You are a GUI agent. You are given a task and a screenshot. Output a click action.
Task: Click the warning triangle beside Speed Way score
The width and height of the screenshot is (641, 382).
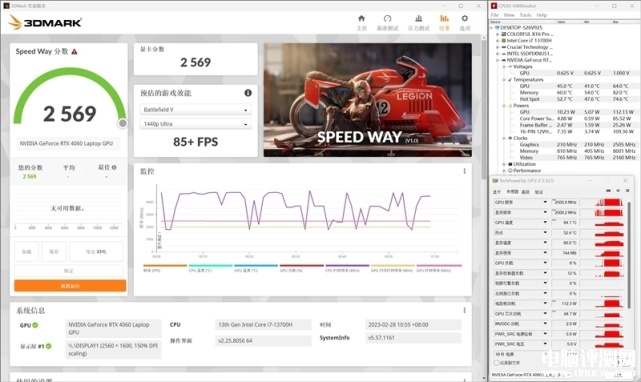pyautogui.click(x=74, y=52)
